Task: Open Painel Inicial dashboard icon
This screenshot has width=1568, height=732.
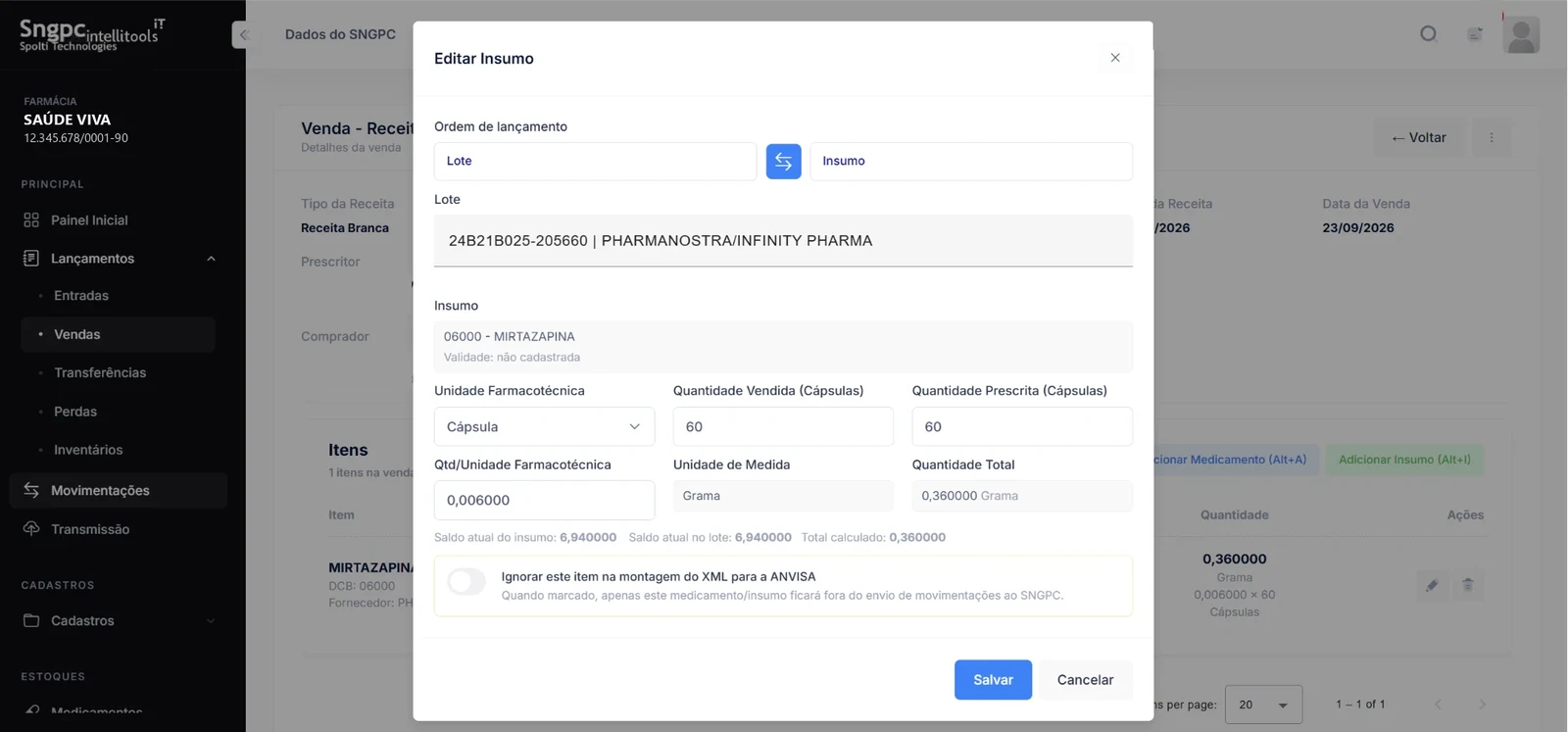Action: pos(31,220)
